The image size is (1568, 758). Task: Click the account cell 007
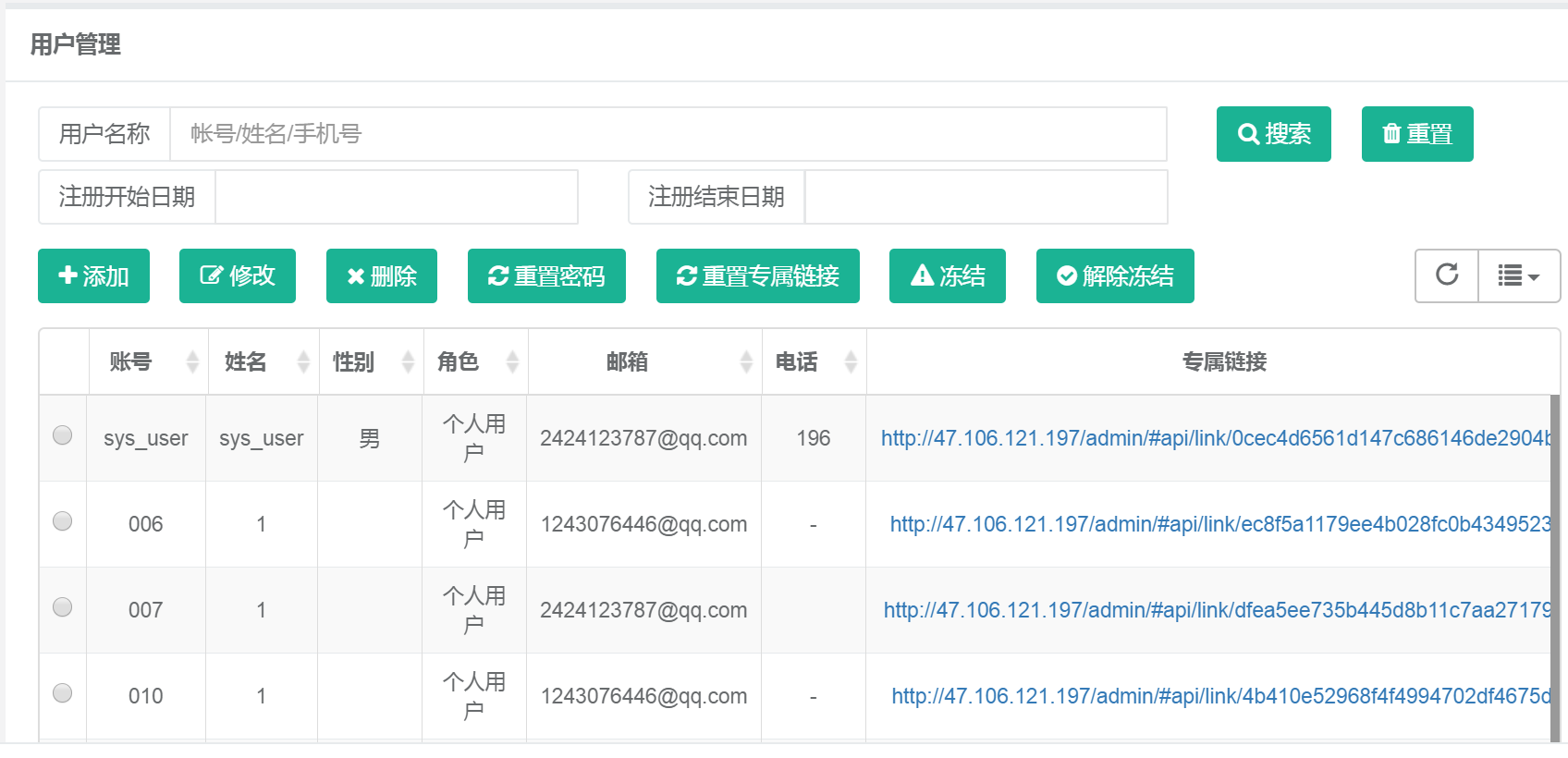pos(146,610)
